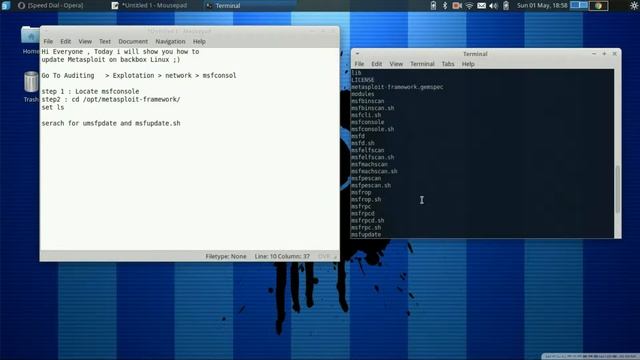
Task: Open the Home folder desktop icon
Action: point(30,40)
